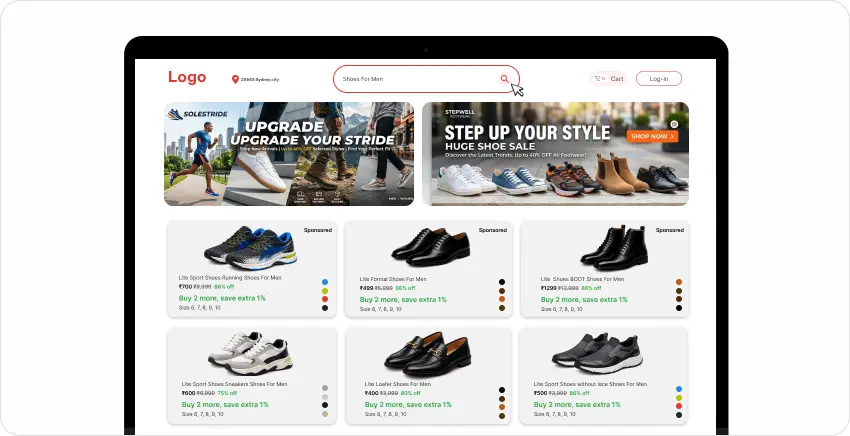Click the ₹400 price on Loafer Shoes card
850x436 pixels.
pyautogui.click(x=371, y=393)
